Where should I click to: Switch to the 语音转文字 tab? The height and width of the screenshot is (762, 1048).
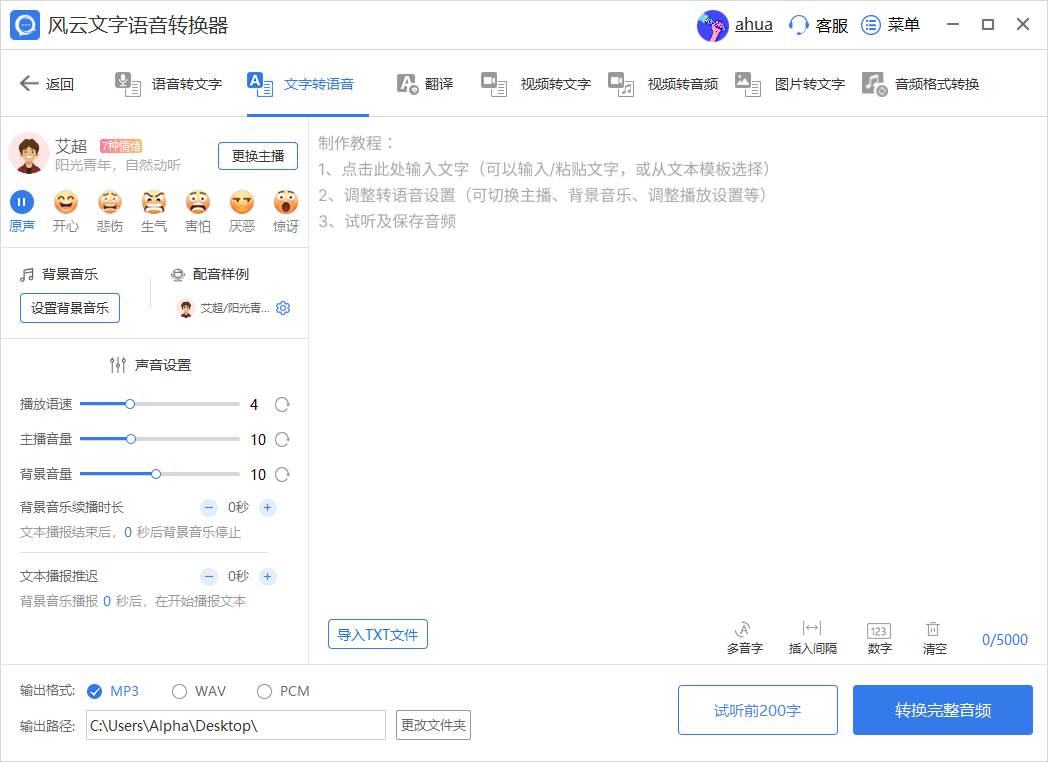(x=168, y=84)
